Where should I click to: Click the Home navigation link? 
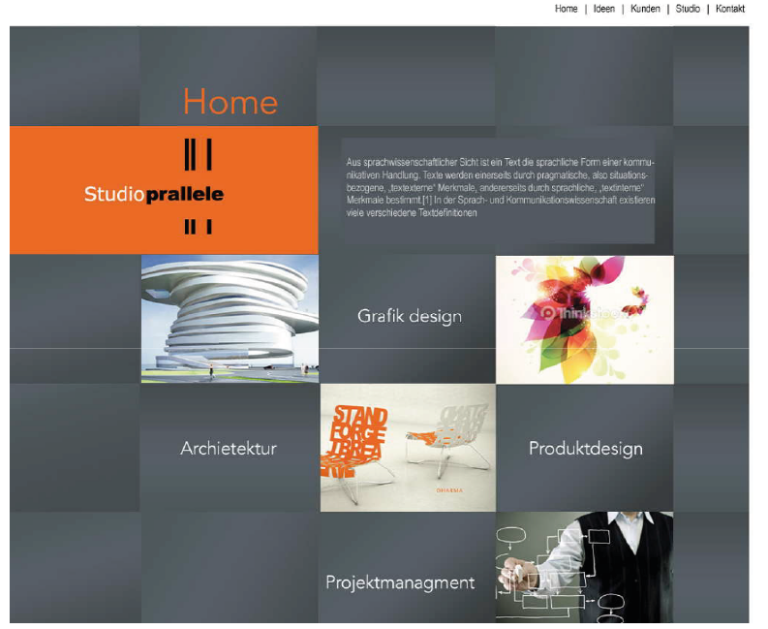(566, 9)
